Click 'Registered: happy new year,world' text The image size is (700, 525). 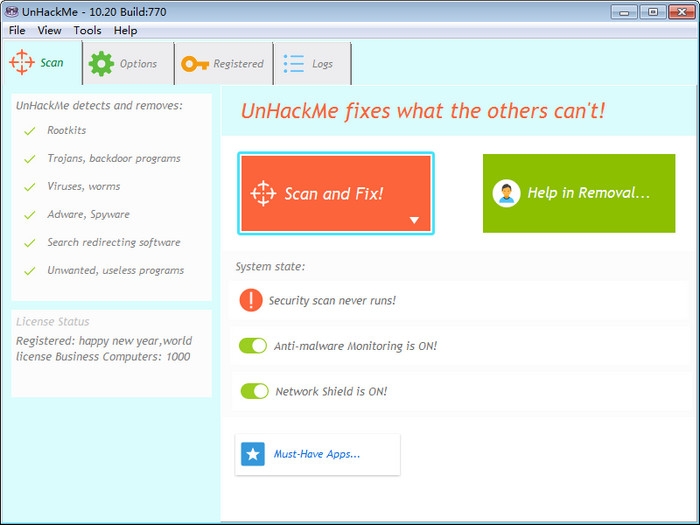[104, 341]
